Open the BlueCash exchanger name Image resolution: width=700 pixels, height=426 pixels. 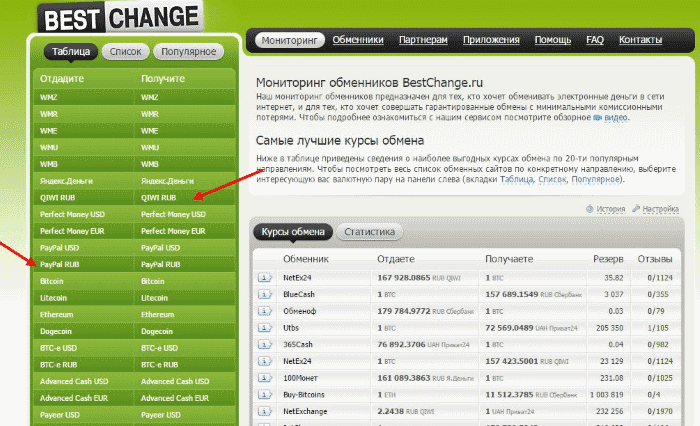coord(299,295)
